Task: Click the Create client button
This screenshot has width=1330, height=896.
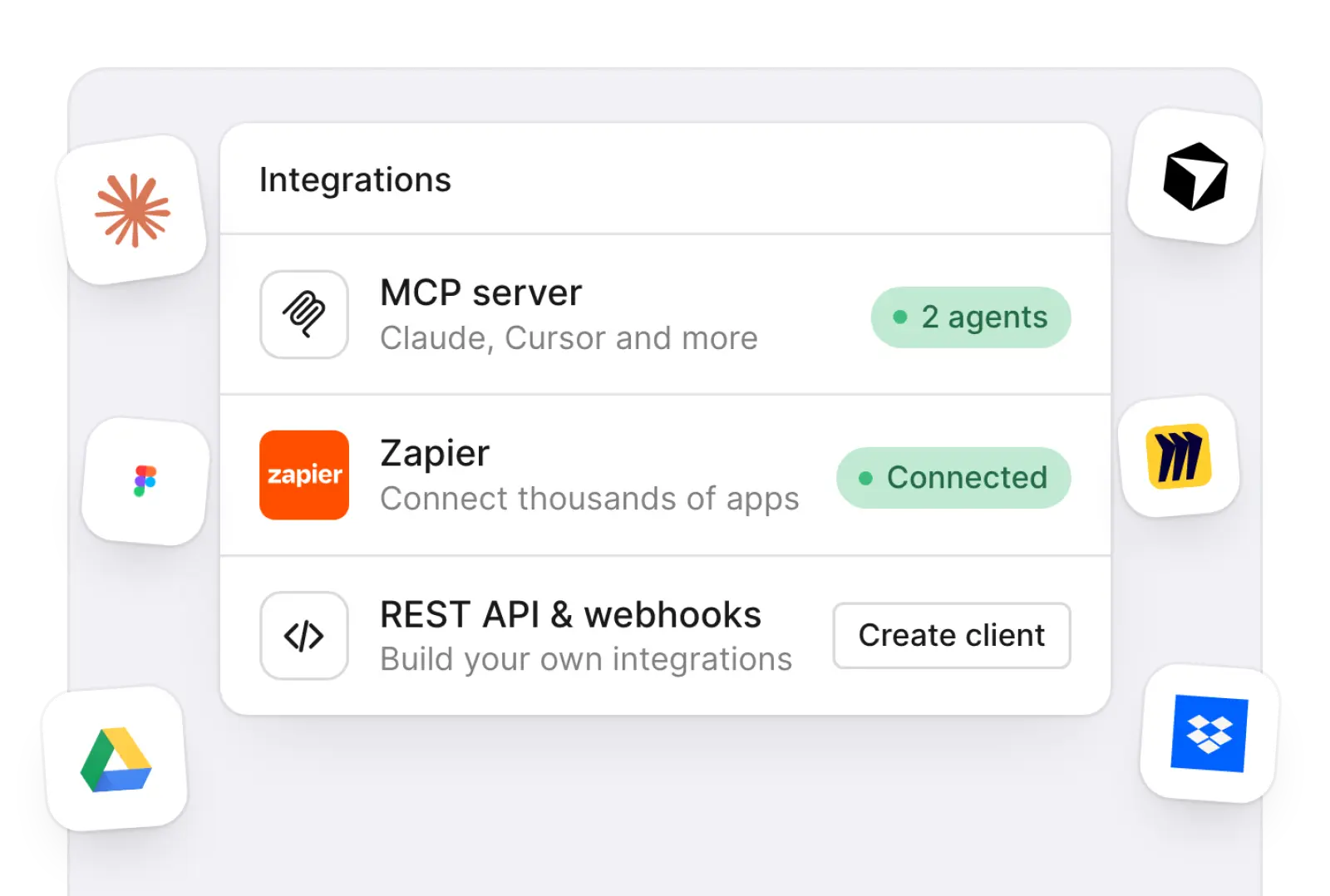Action: [x=952, y=636]
